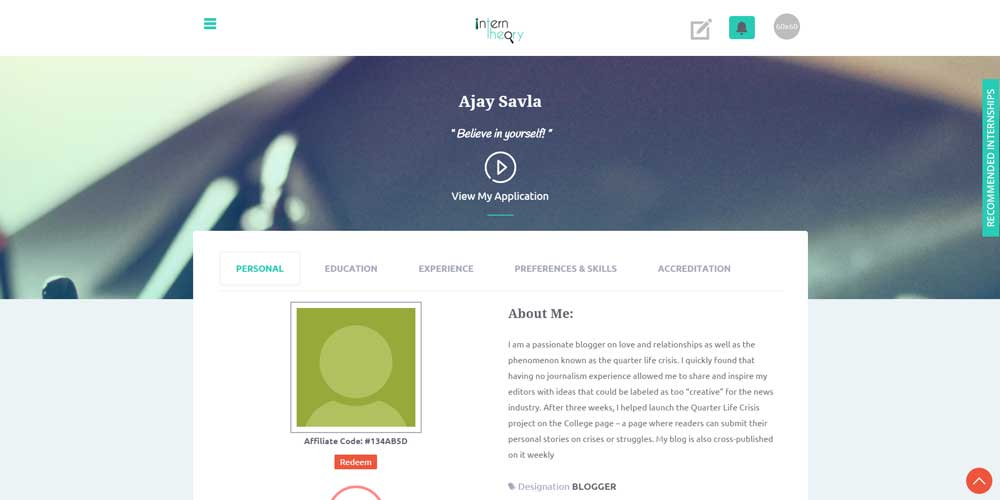Click the round user avatar in header

click(786, 27)
